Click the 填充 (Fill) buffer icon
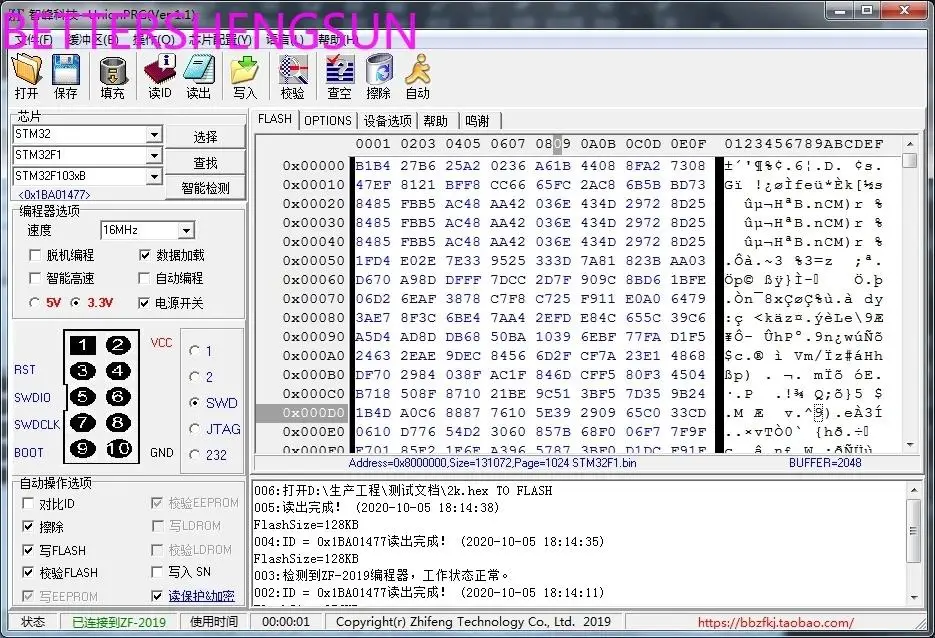The image size is (935, 638). (113, 72)
